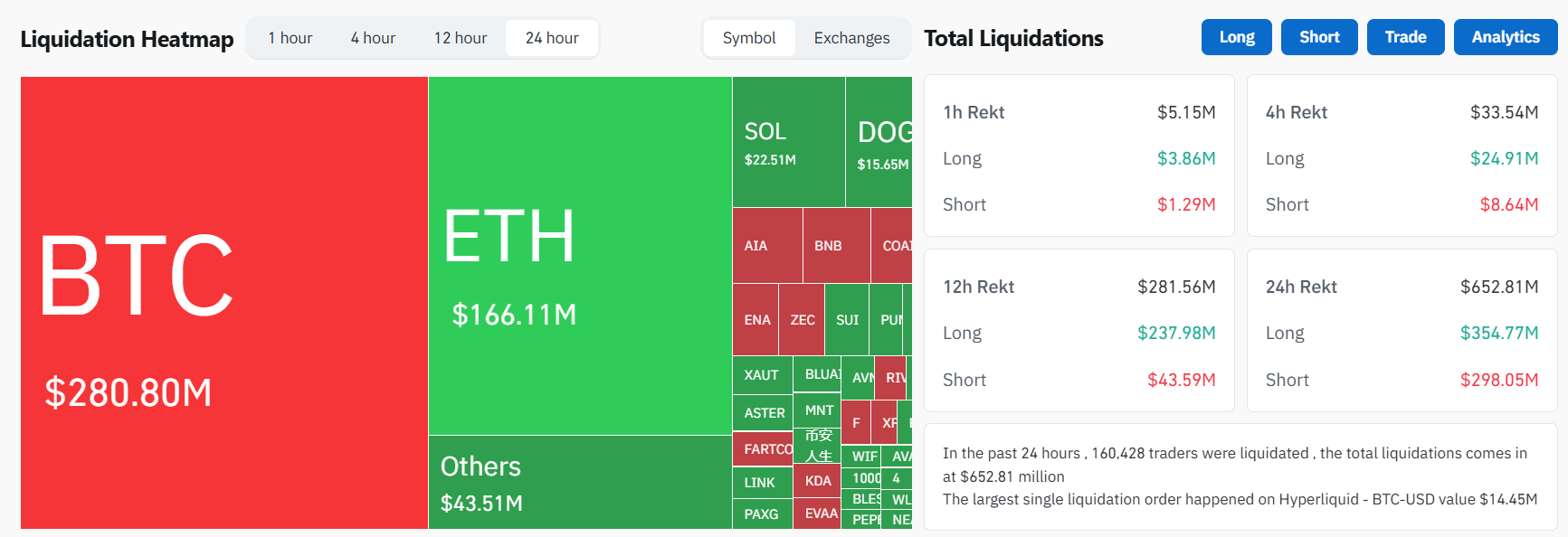The width and height of the screenshot is (1568, 537).
Task: Open the Trade button
Action: pos(1405,37)
